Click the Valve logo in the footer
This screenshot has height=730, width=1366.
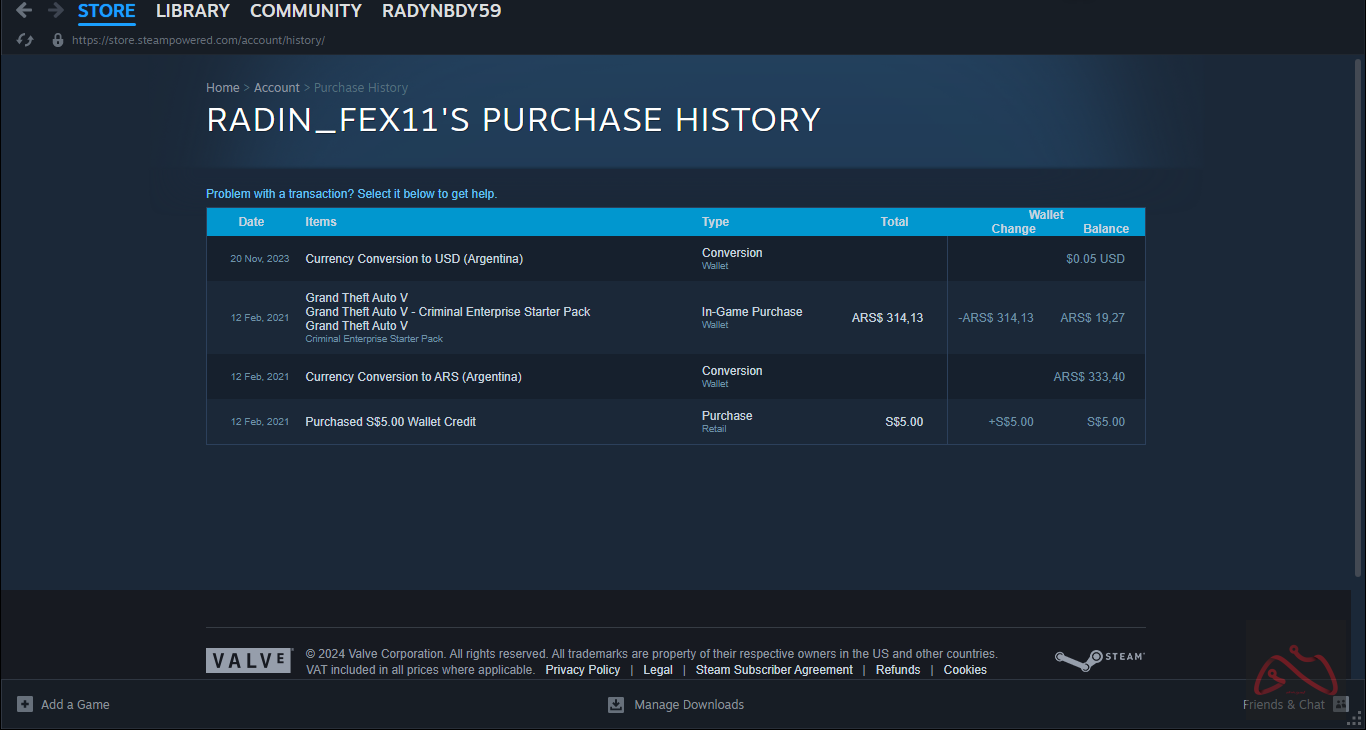pyautogui.click(x=248, y=661)
